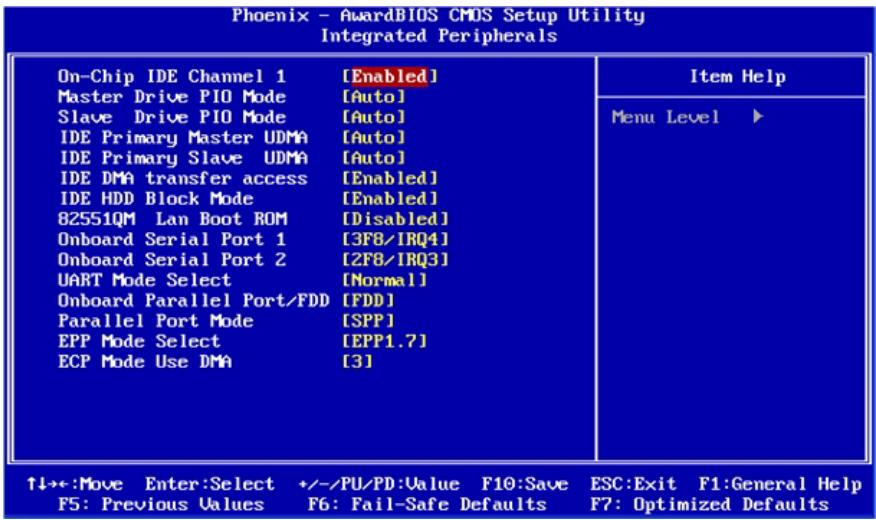Toggle On-Chip IDE Channel 1 Enabled value

coord(390,77)
